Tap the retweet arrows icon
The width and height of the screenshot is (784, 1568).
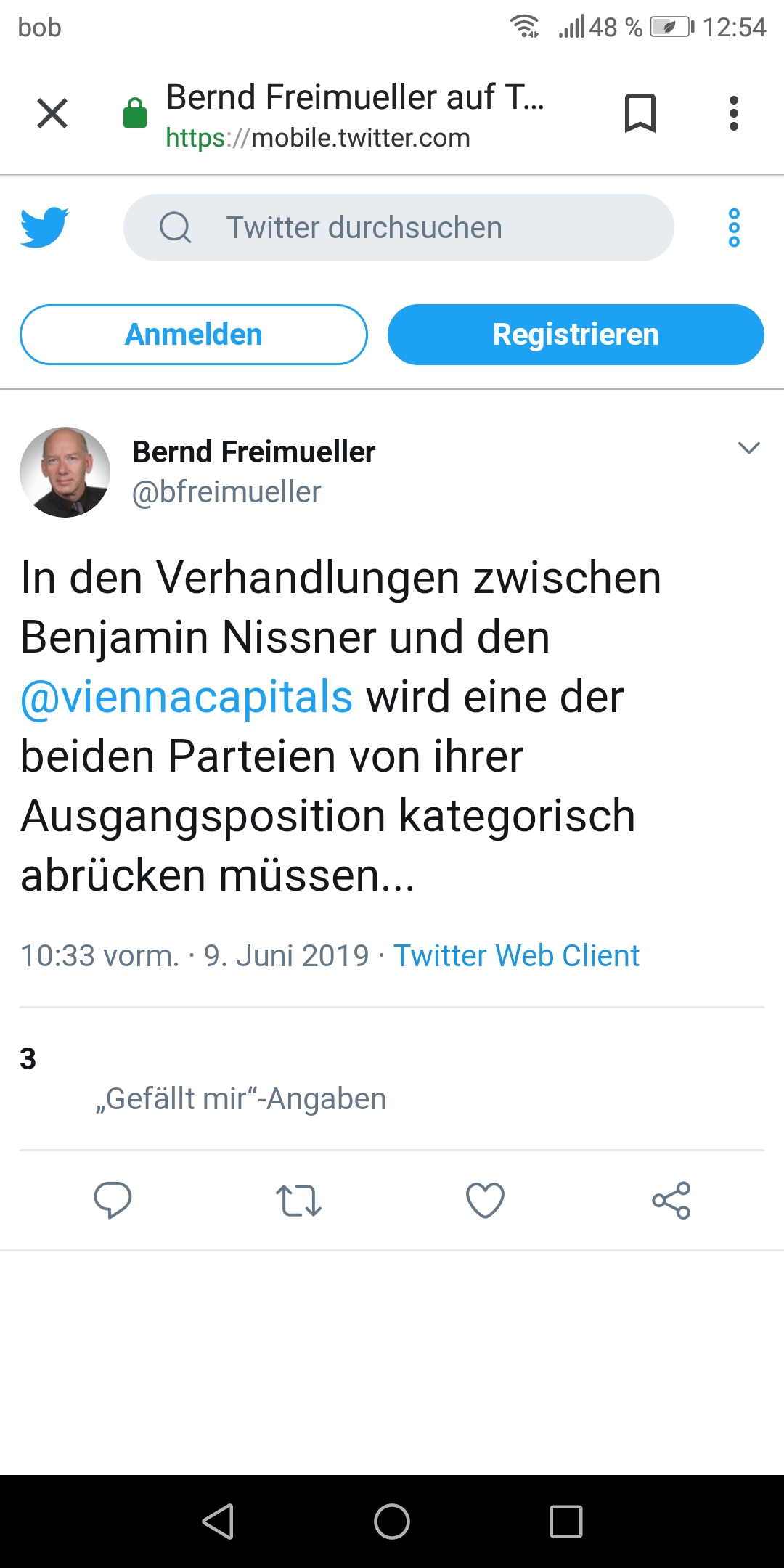click(298, 1200)
